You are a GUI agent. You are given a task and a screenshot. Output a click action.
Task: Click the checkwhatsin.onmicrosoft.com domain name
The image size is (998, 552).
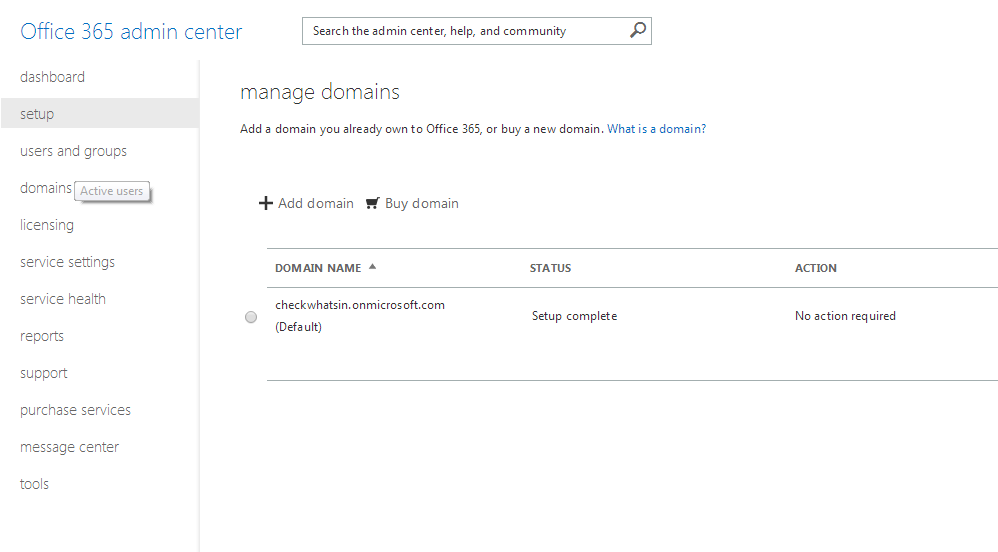pyautogui.click(x=360, y=305)
